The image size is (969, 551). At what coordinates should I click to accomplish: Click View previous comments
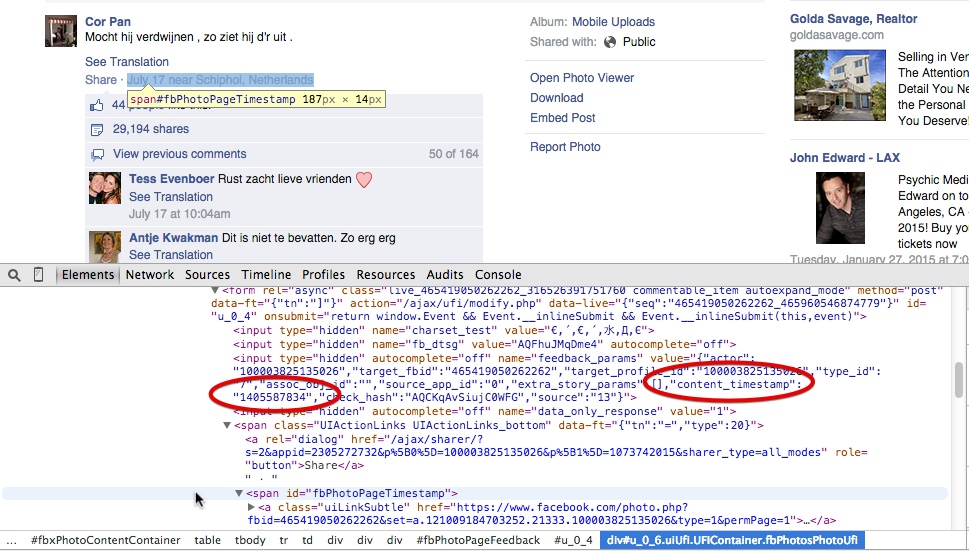point(179,154)
